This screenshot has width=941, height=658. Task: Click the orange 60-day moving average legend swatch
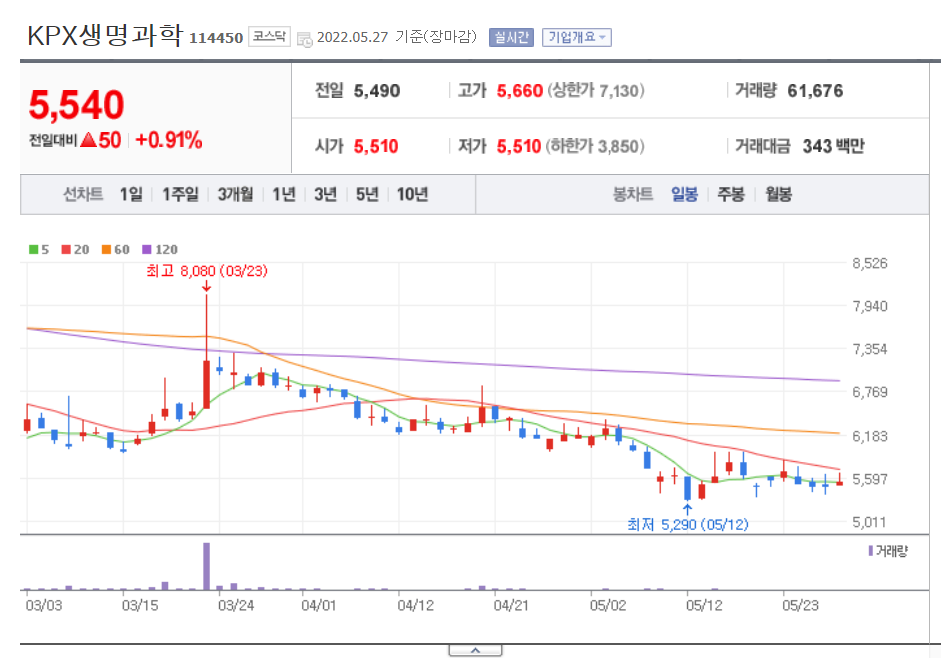click(106, 250)
